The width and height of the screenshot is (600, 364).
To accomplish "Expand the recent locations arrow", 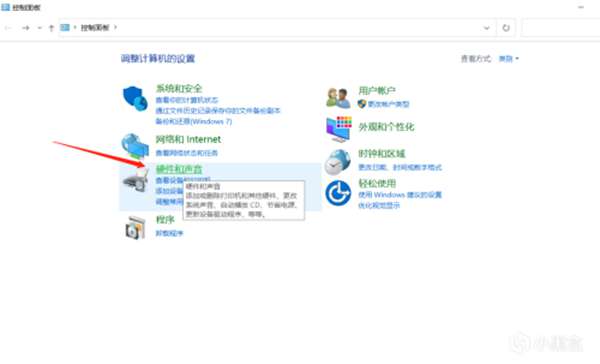I will (x=39, y=28).
